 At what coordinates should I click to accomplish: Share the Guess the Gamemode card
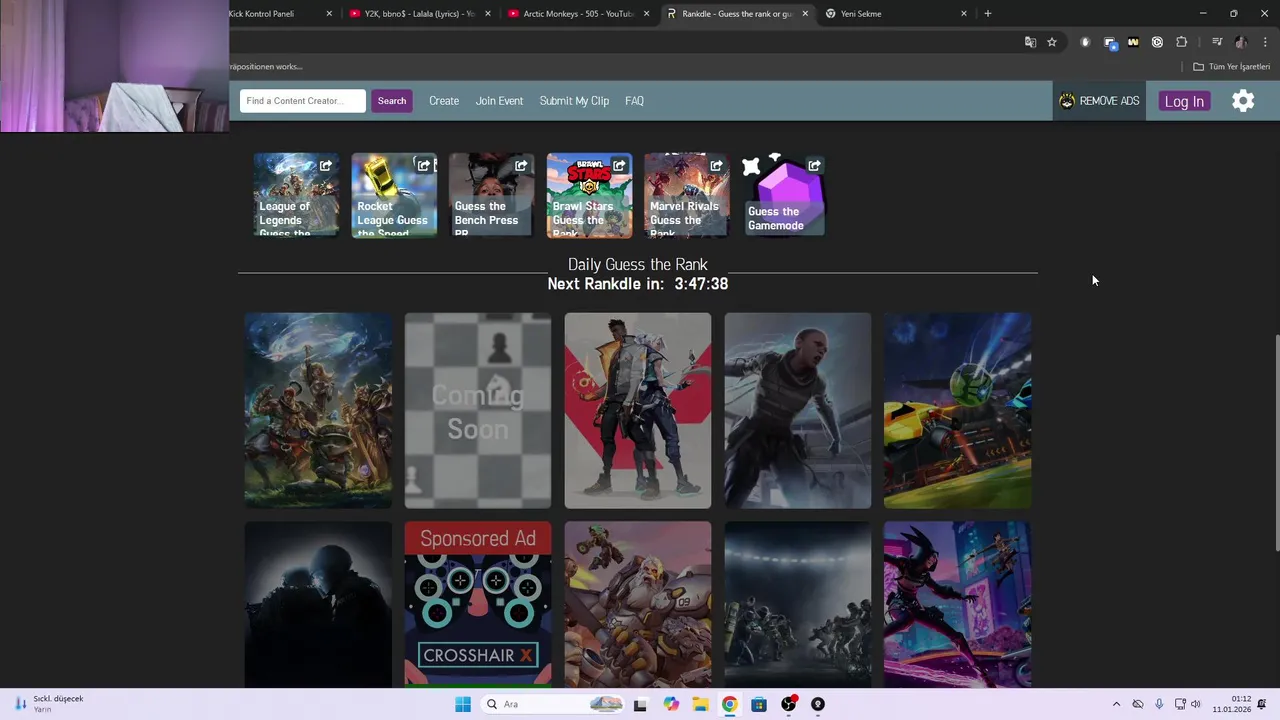tap(814, 166)
